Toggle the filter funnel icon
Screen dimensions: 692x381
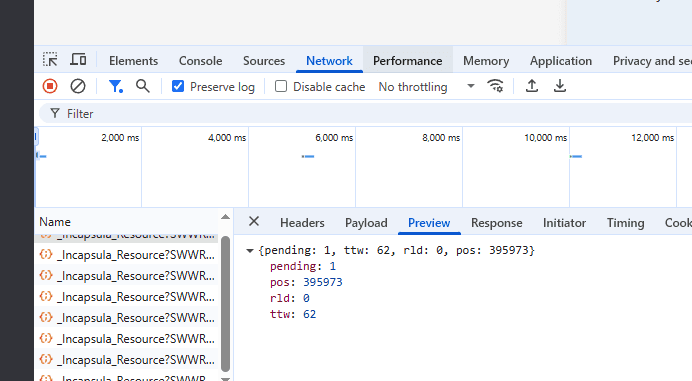[x=116, y=86]
